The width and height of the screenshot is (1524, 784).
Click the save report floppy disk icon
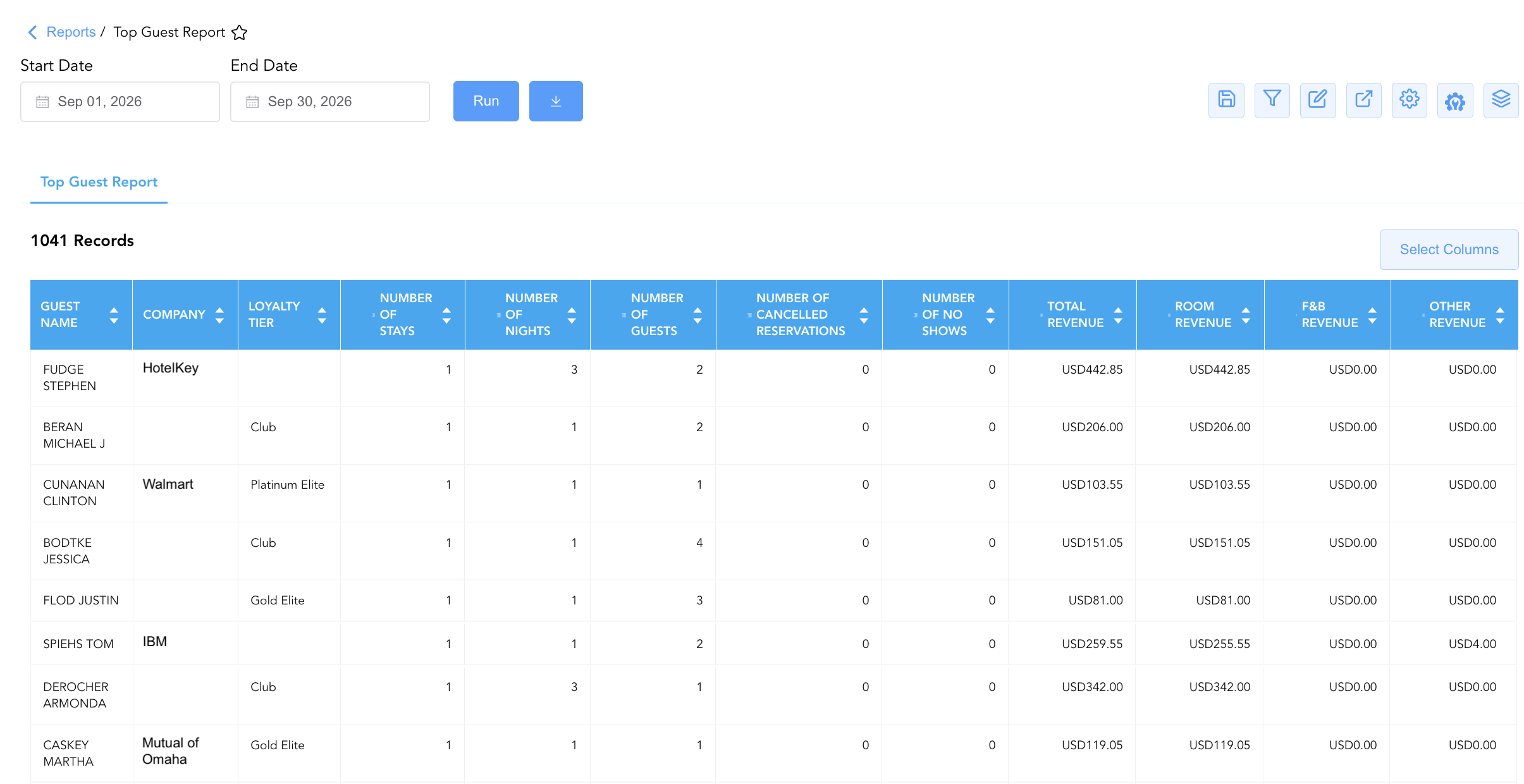pos(1226,100)
